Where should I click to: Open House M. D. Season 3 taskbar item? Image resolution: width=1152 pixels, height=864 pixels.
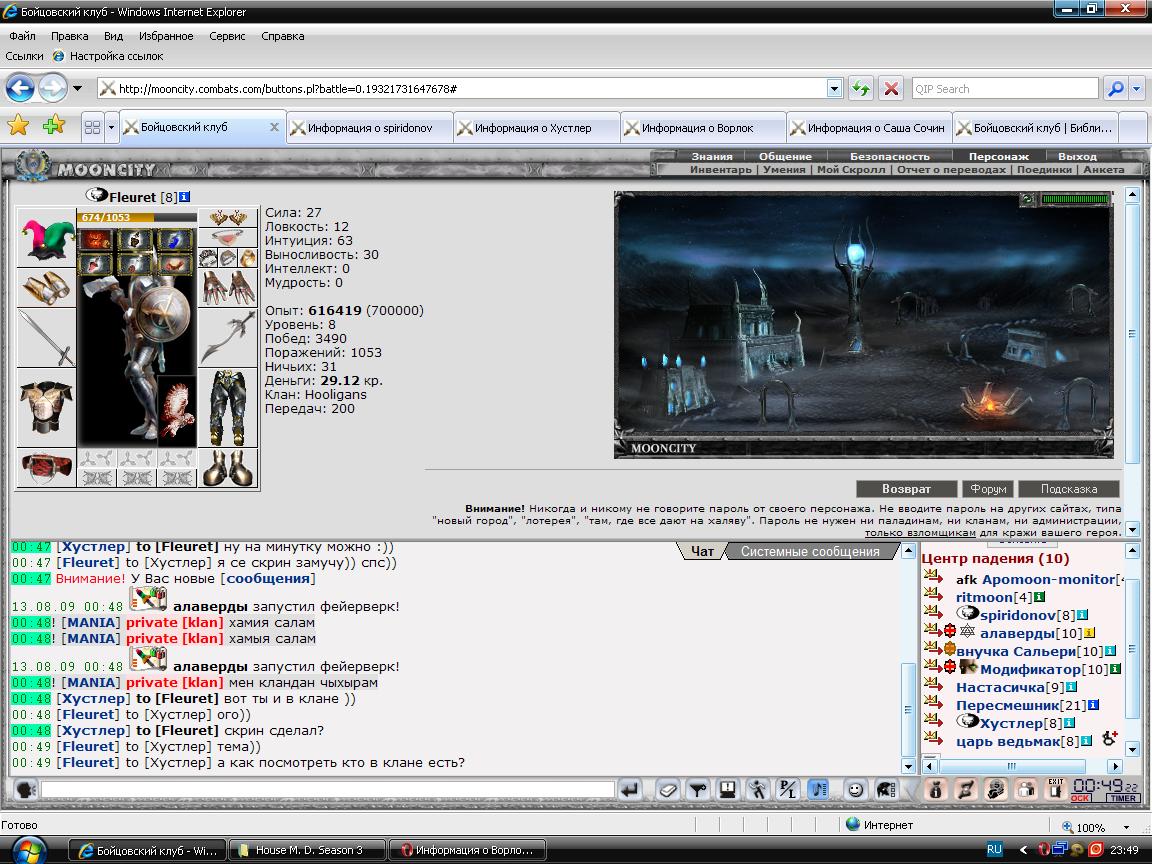[x=308, y=850]
